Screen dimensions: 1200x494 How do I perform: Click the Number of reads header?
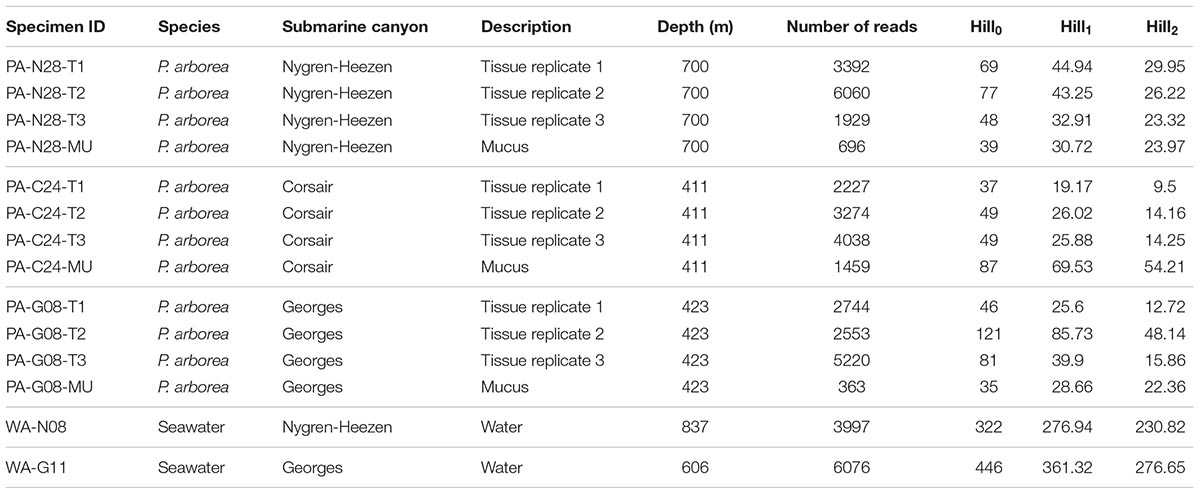click(x=845, y=26)
